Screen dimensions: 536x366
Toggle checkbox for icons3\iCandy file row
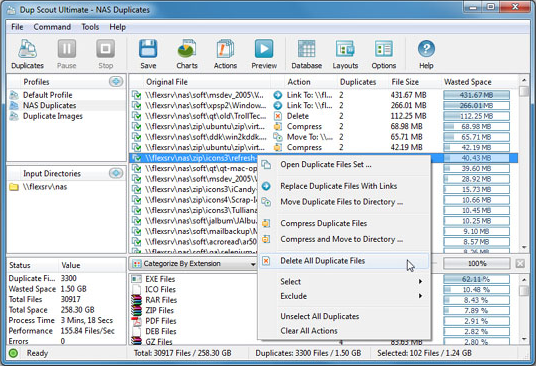(x=136, y=189)
